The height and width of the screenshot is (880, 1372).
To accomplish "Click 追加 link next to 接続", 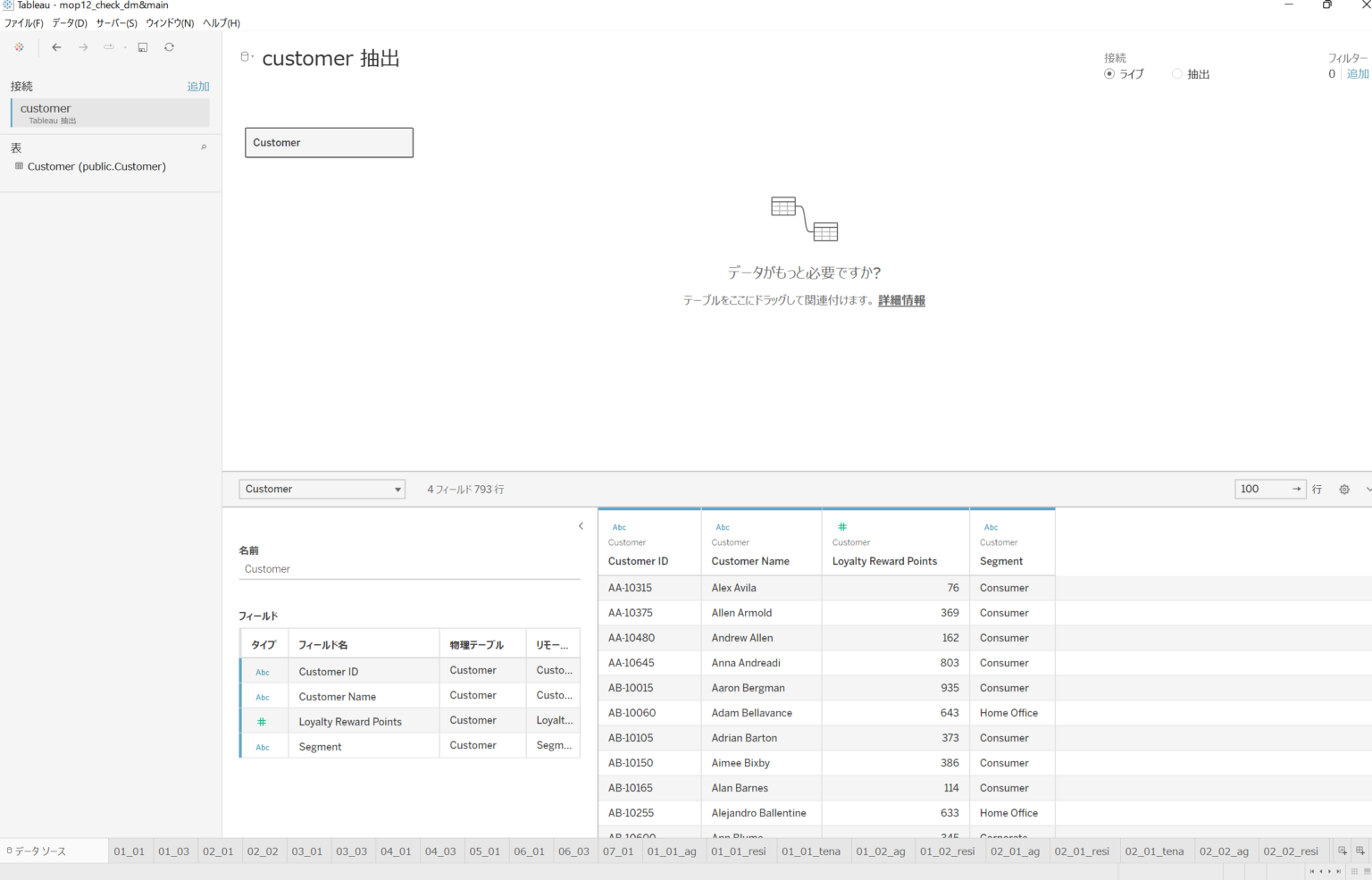I will (x=197, y=87).
